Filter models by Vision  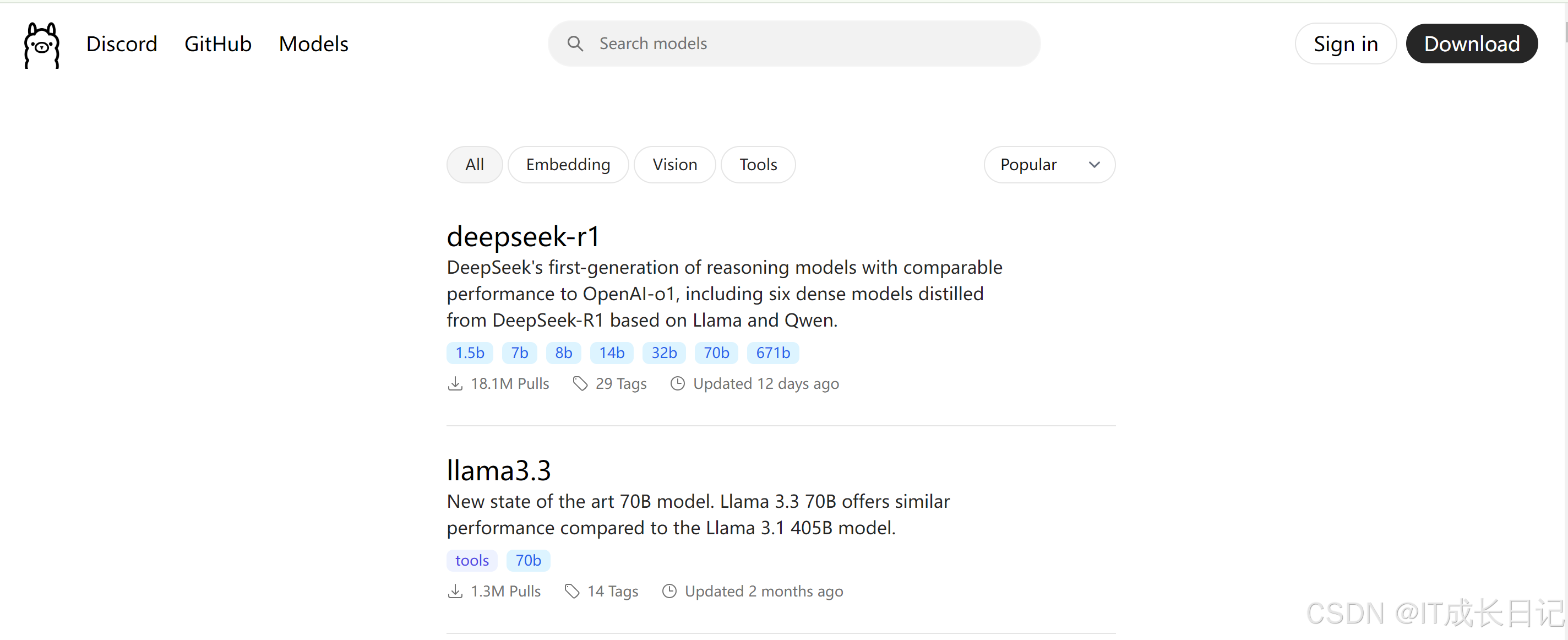coord(674,165)
